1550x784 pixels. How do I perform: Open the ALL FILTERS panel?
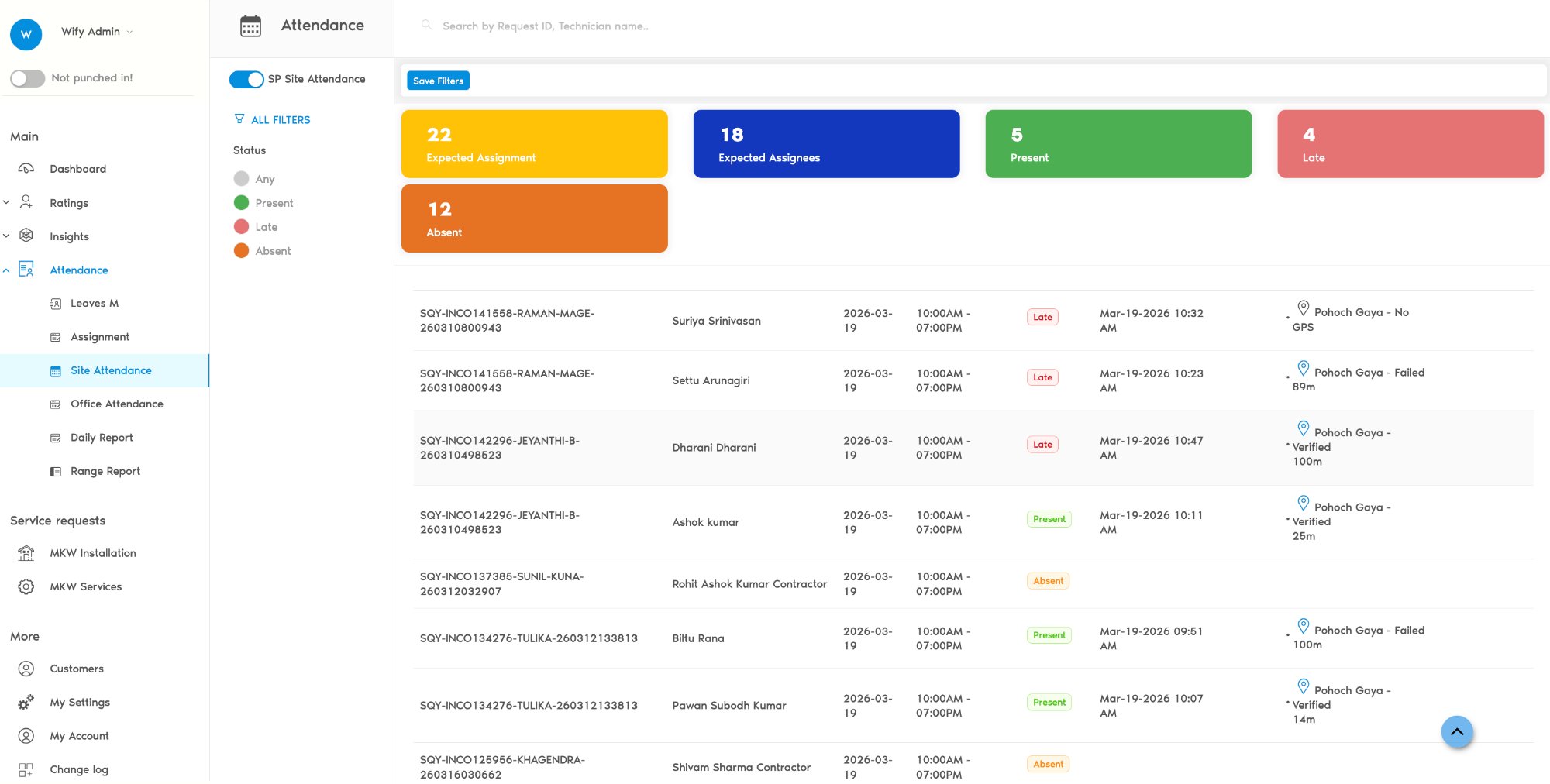[273, 119]
